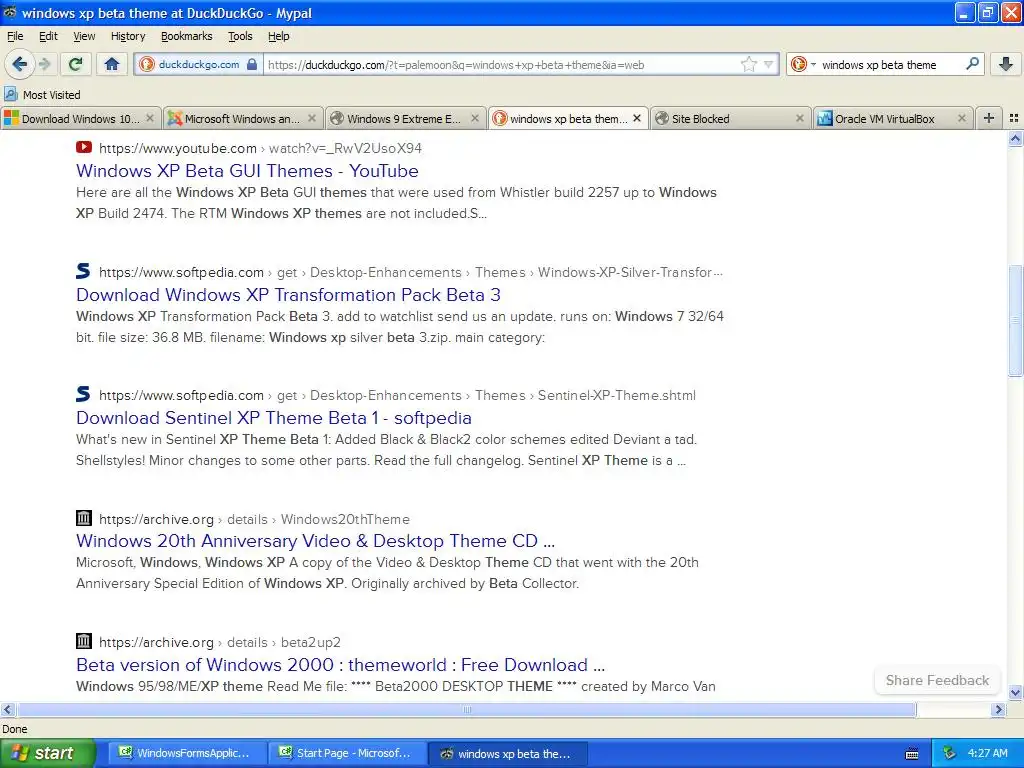This screenshot has height=768, width=1024.
Task: Open the Help menu
Action: click(x=279, y=36)
